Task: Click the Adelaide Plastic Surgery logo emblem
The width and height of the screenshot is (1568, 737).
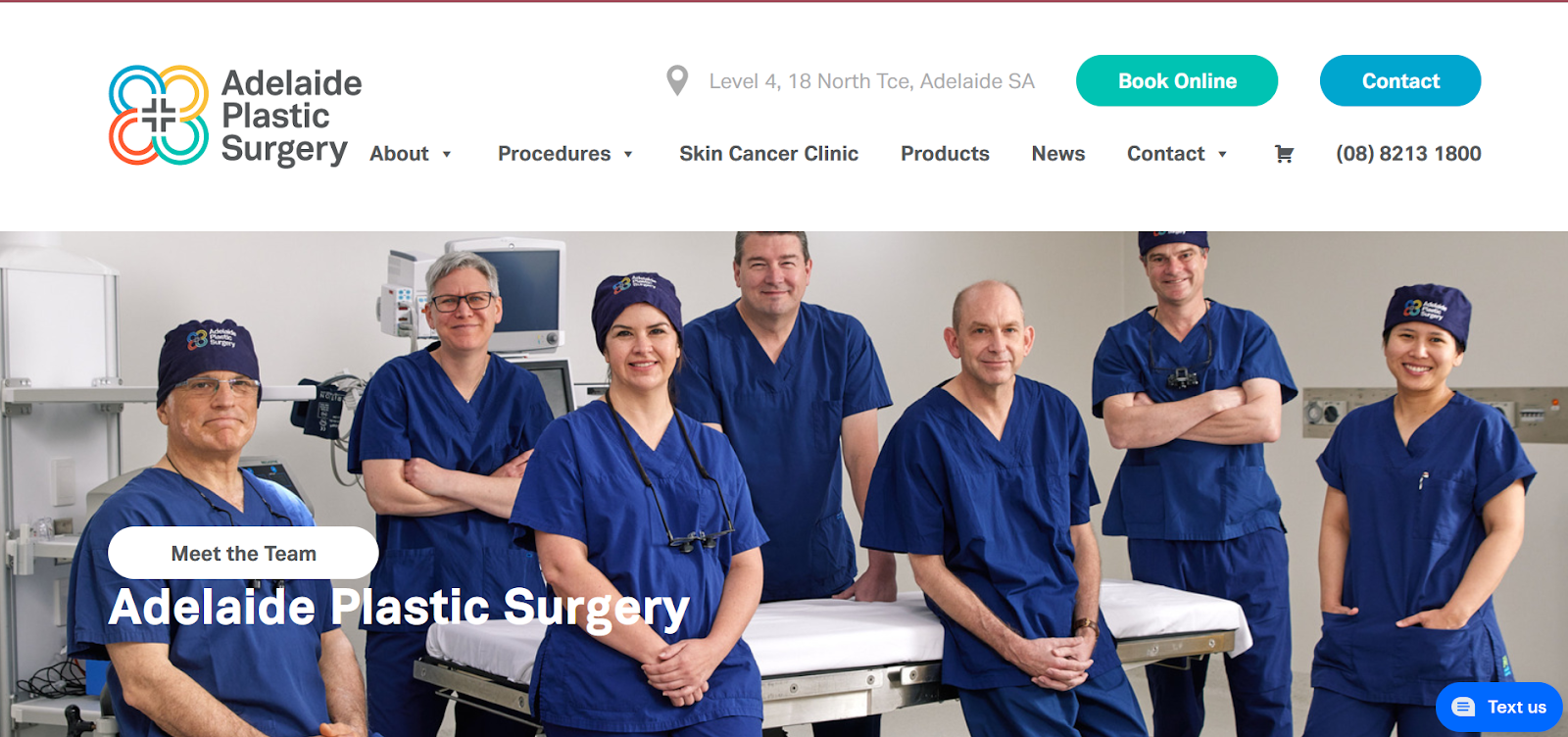Action: (159, 116)
